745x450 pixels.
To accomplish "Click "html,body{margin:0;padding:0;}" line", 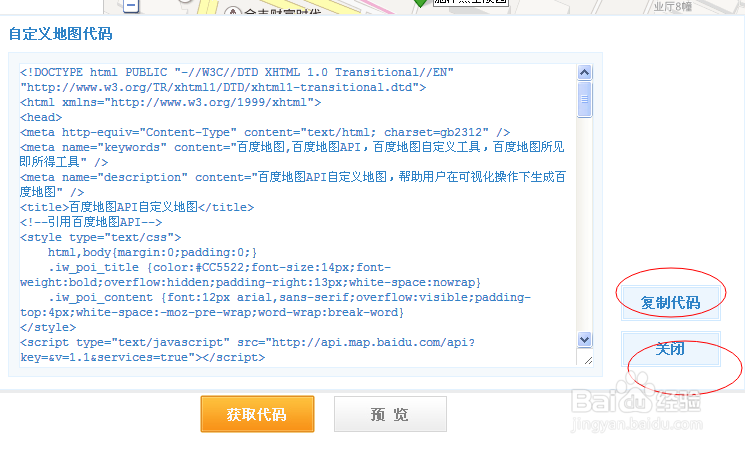I will (152, 252).
